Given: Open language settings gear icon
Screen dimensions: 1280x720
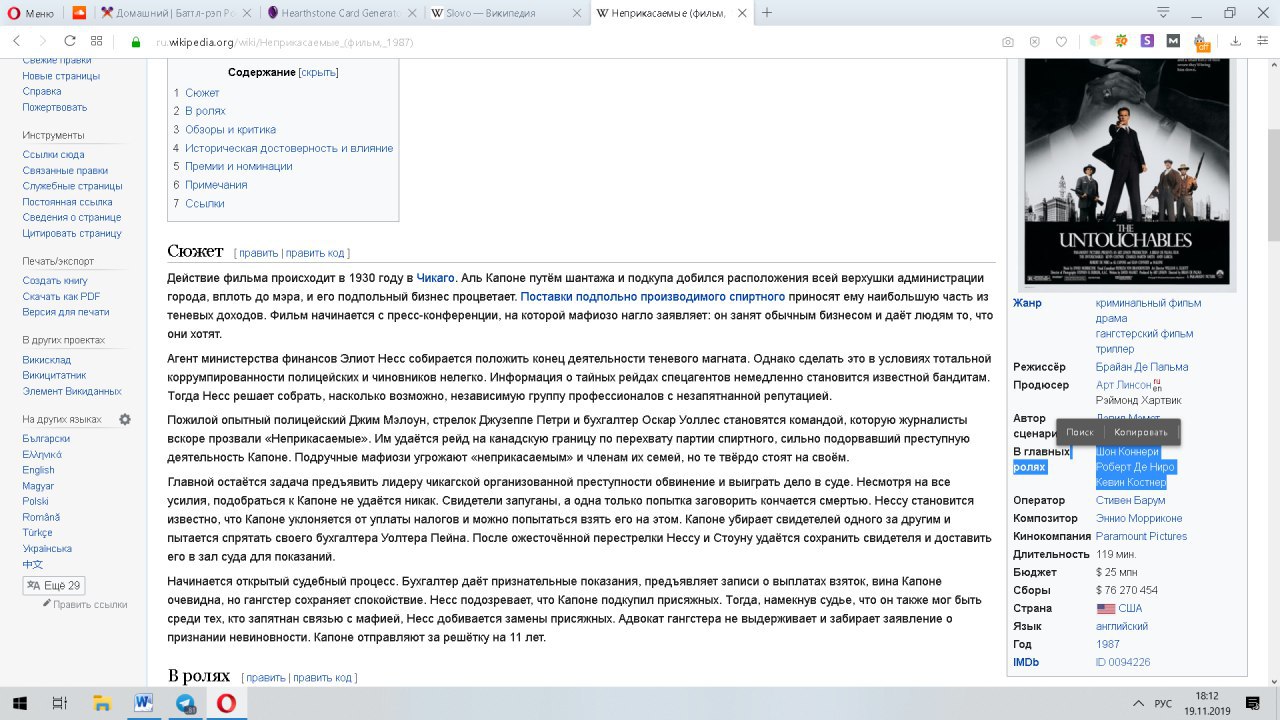Looking at the screenshot, I should pyautogui.click(x=125, y=419).
